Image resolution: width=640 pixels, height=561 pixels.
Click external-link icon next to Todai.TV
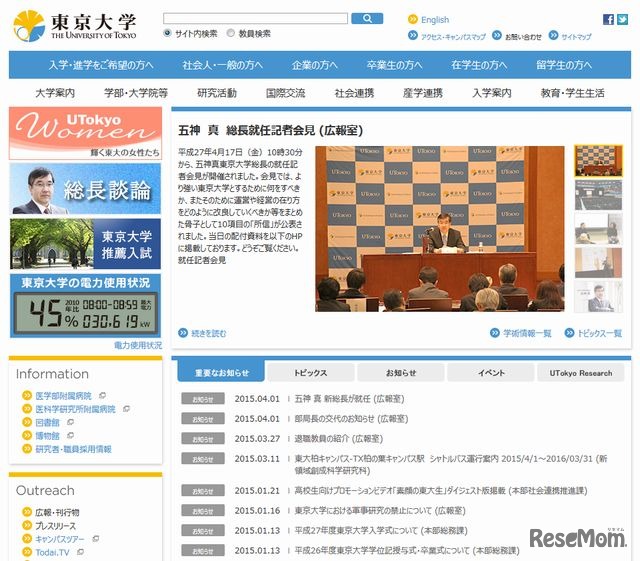[80, 552]
